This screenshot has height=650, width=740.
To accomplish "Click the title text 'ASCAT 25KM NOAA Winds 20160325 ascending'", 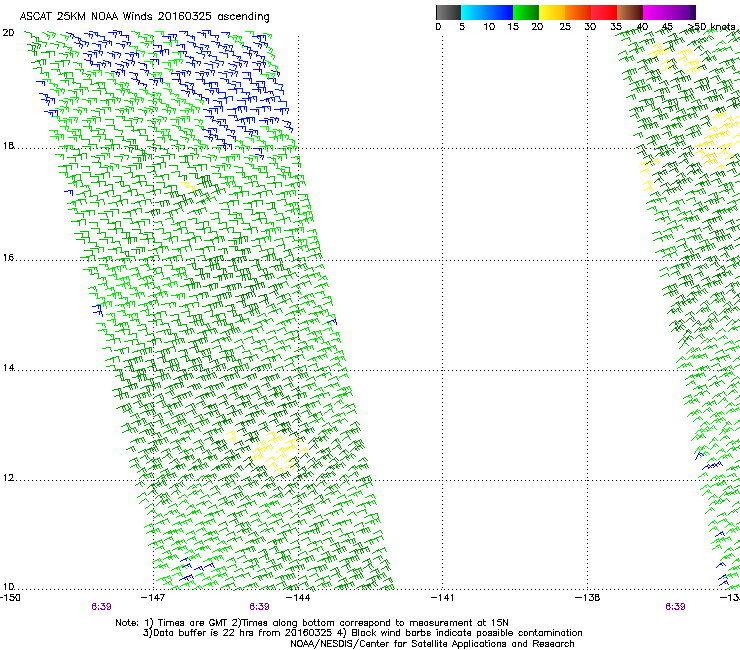I will [x=144, y=17].
